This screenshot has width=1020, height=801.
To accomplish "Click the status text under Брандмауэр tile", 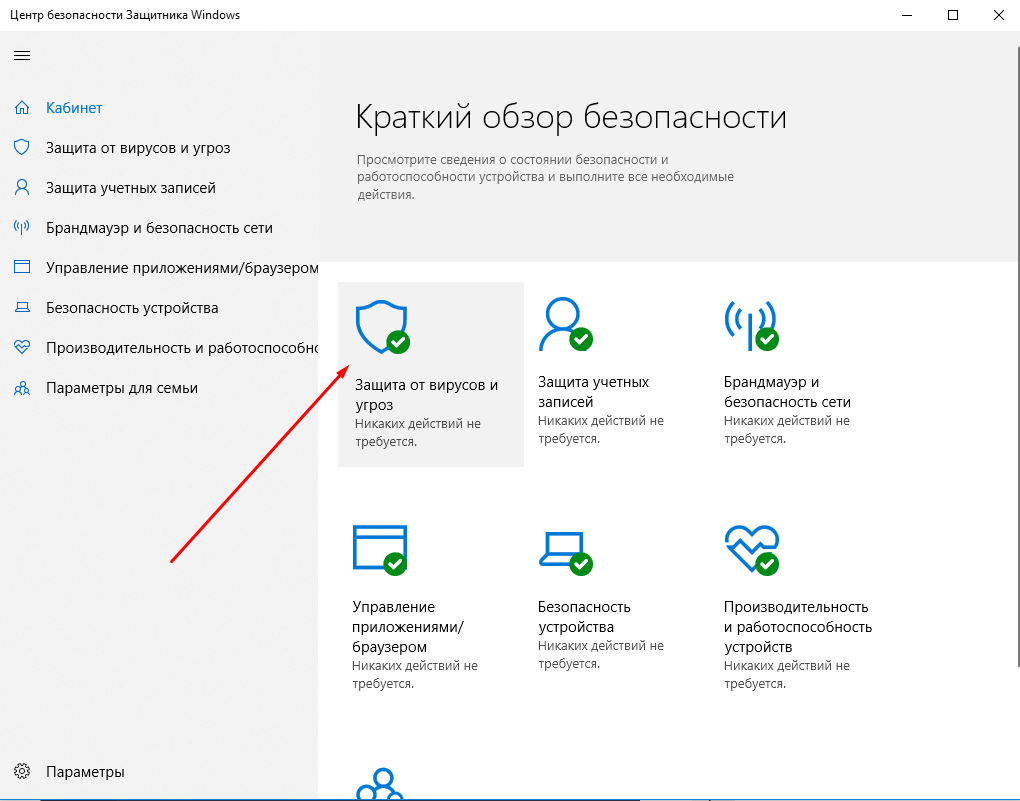I will 786,429.
